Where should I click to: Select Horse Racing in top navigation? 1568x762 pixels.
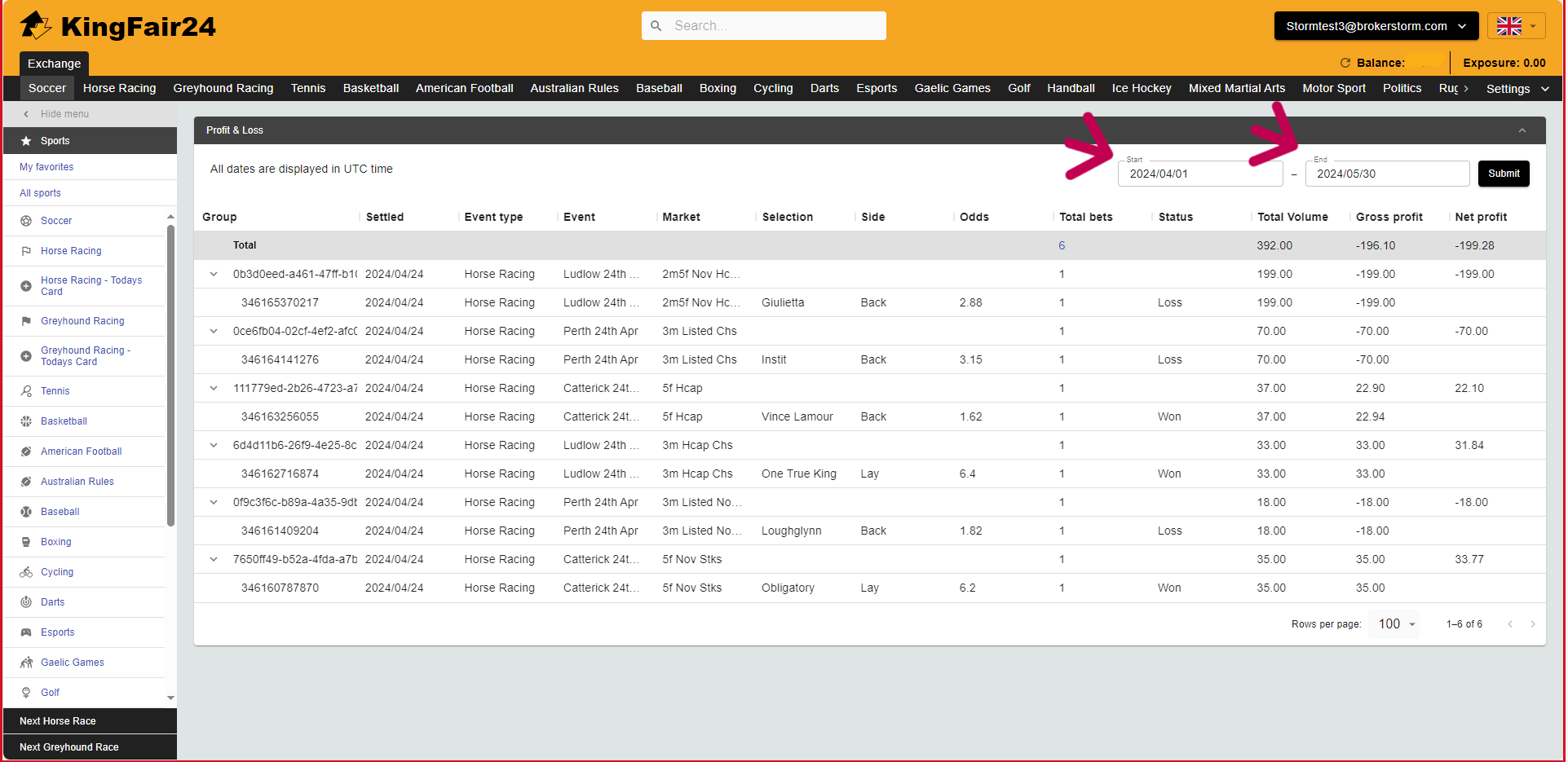coord(119,88)
